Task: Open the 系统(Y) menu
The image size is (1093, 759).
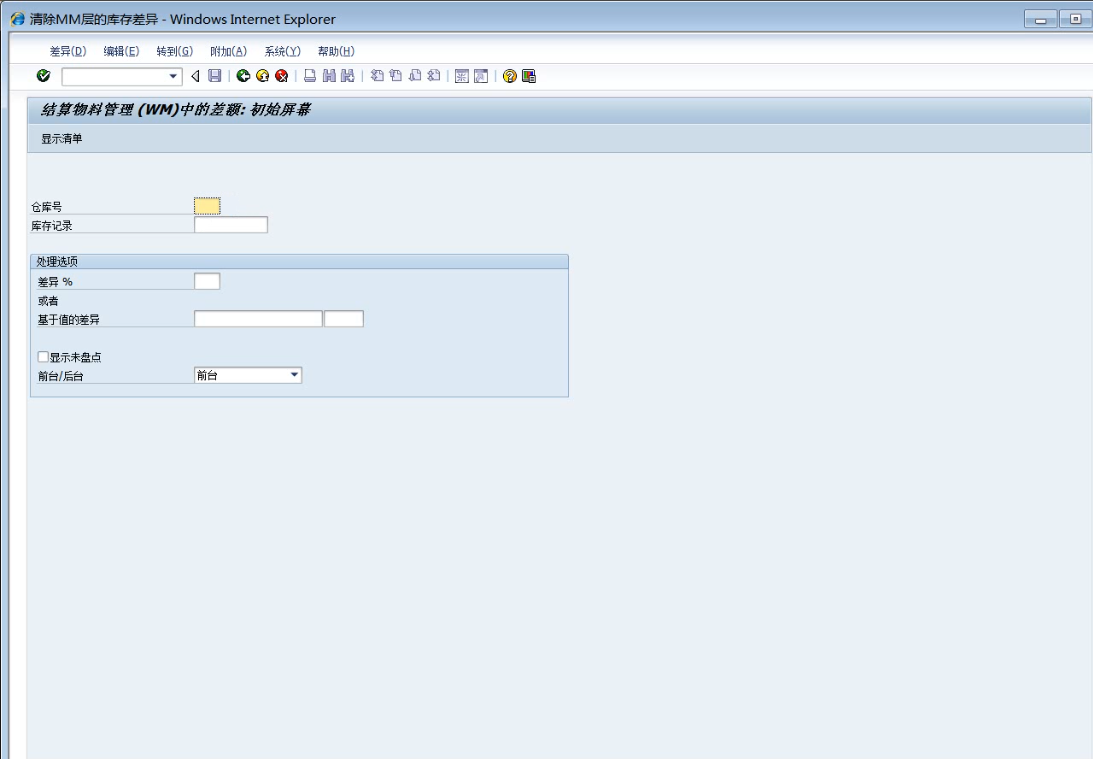Action: 282,52
